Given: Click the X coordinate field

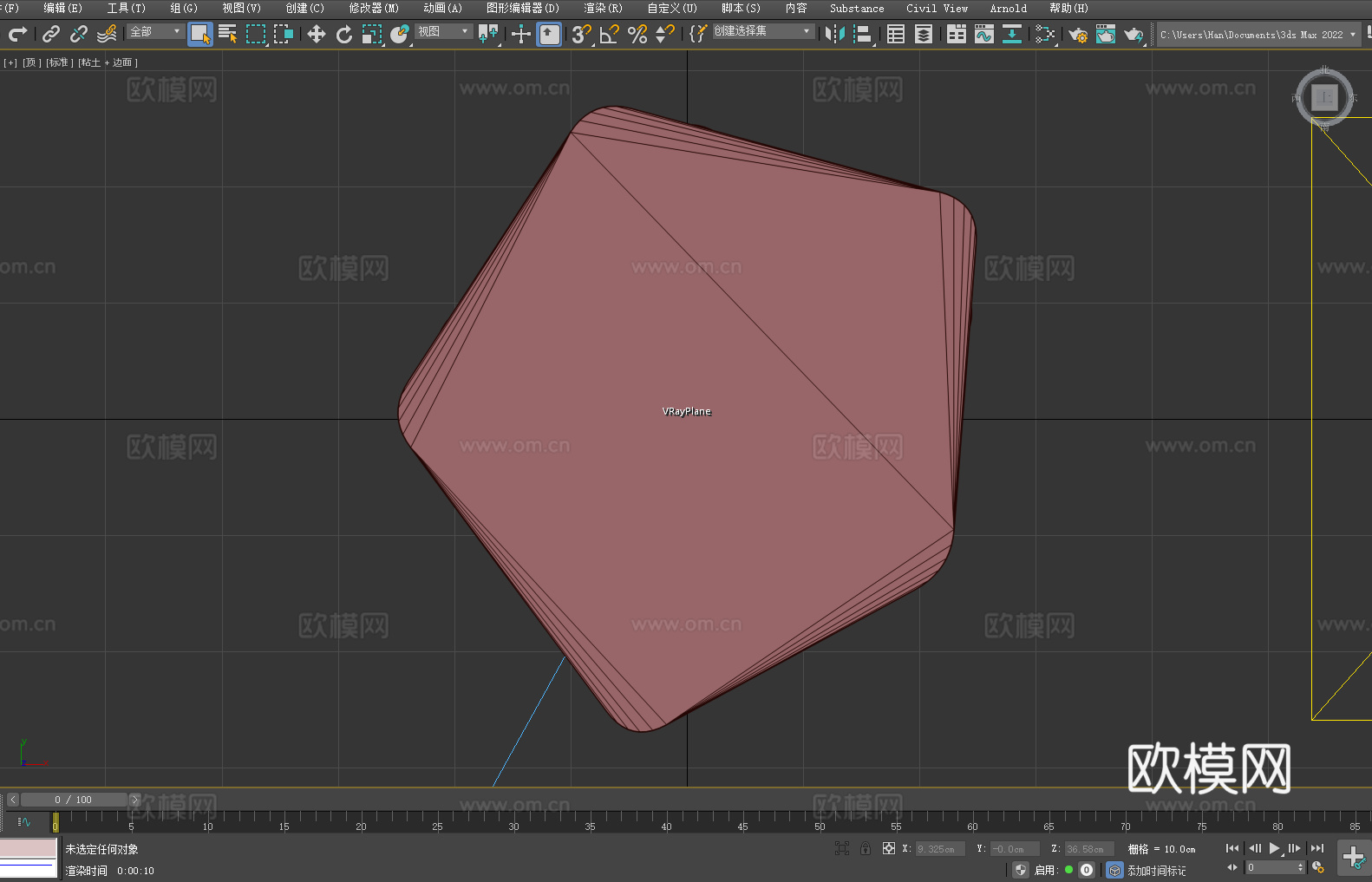Looking at the screenshot, I should tap(939, 849).
